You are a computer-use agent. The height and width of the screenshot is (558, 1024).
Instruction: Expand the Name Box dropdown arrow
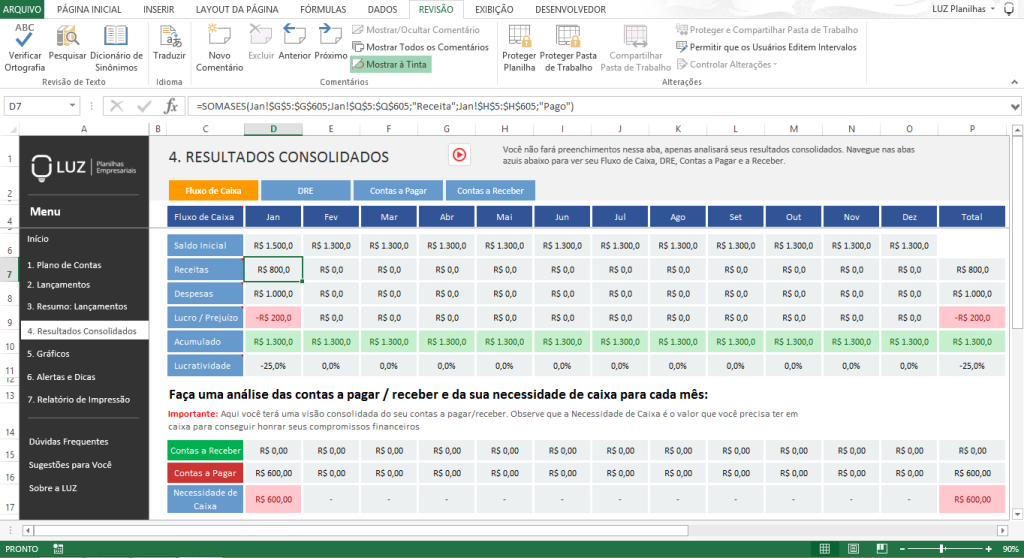(73, 106)
